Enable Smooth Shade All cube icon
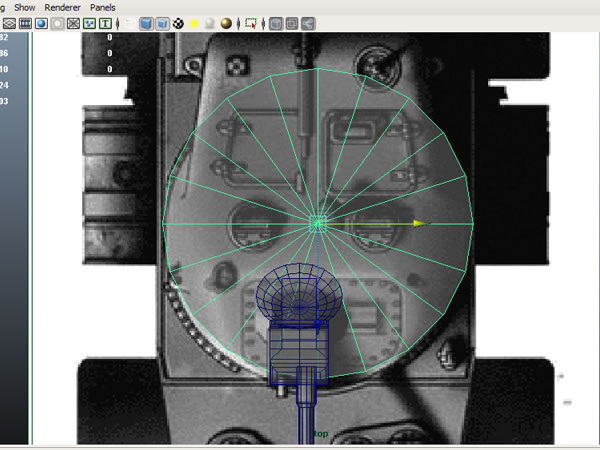The width and height of the screenshot is (600, 450). click(x=146, y=24)
